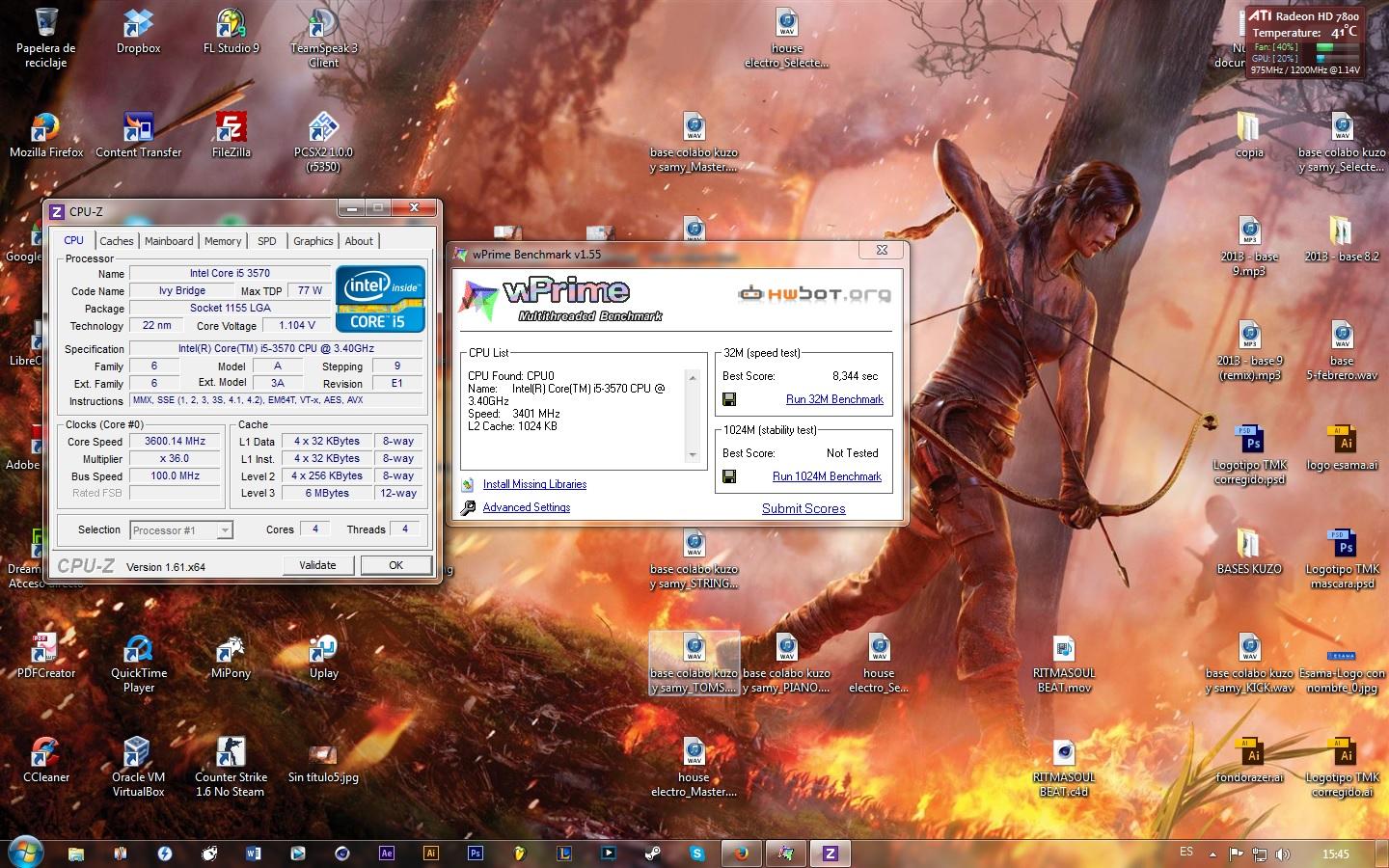Viewport: 1389px width, 868px height.
Task: Select base colabo kuzo y samy_PIANO file
Action: 786,664
